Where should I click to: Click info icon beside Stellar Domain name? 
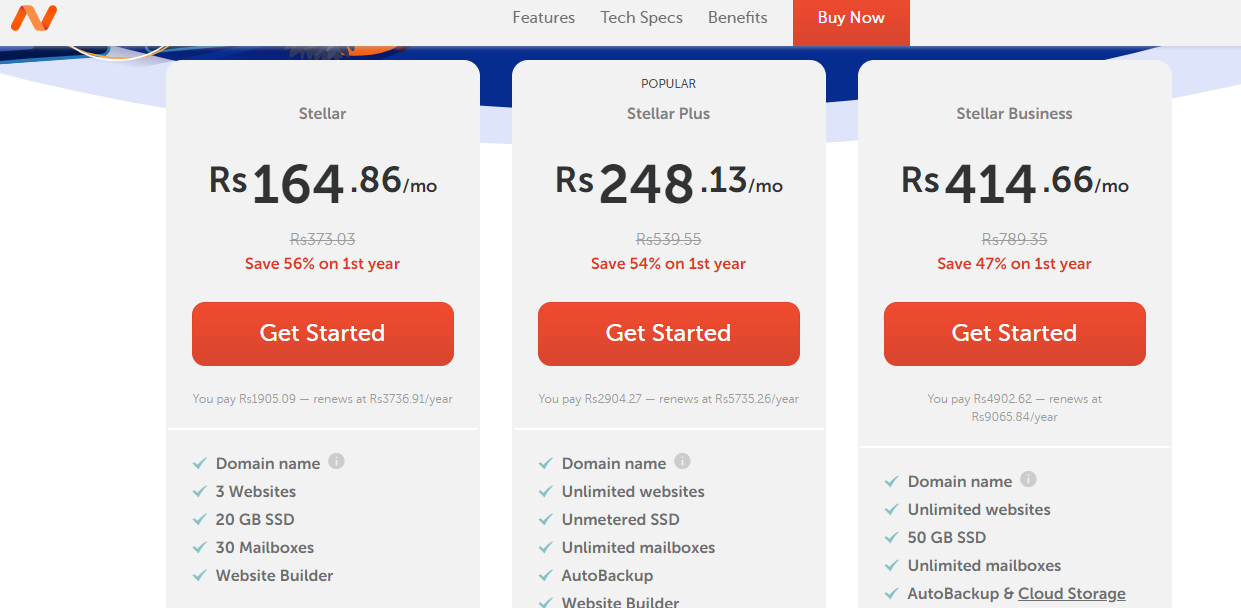tap(336, 462)
